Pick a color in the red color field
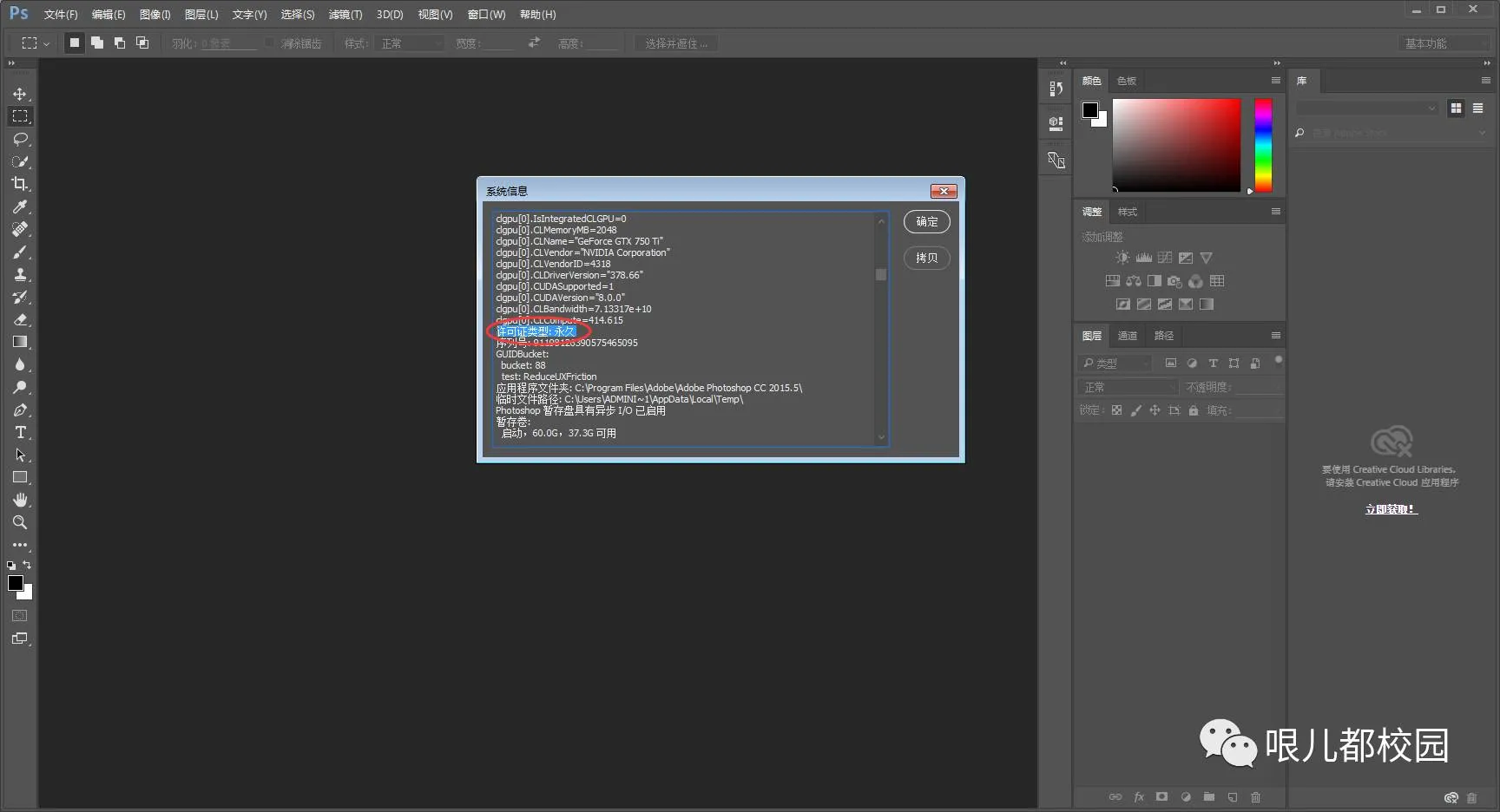This screenshot has width=1500, height=812. [x=1176, y=145]
